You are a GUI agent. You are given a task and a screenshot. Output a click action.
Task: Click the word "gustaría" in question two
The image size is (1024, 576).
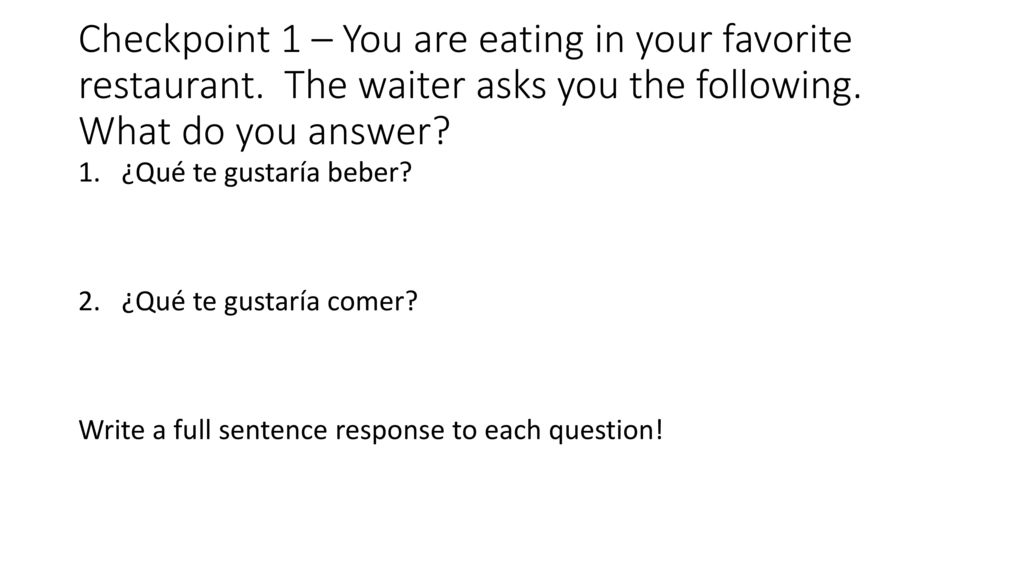pyautogui.click(x=272, y=302)
